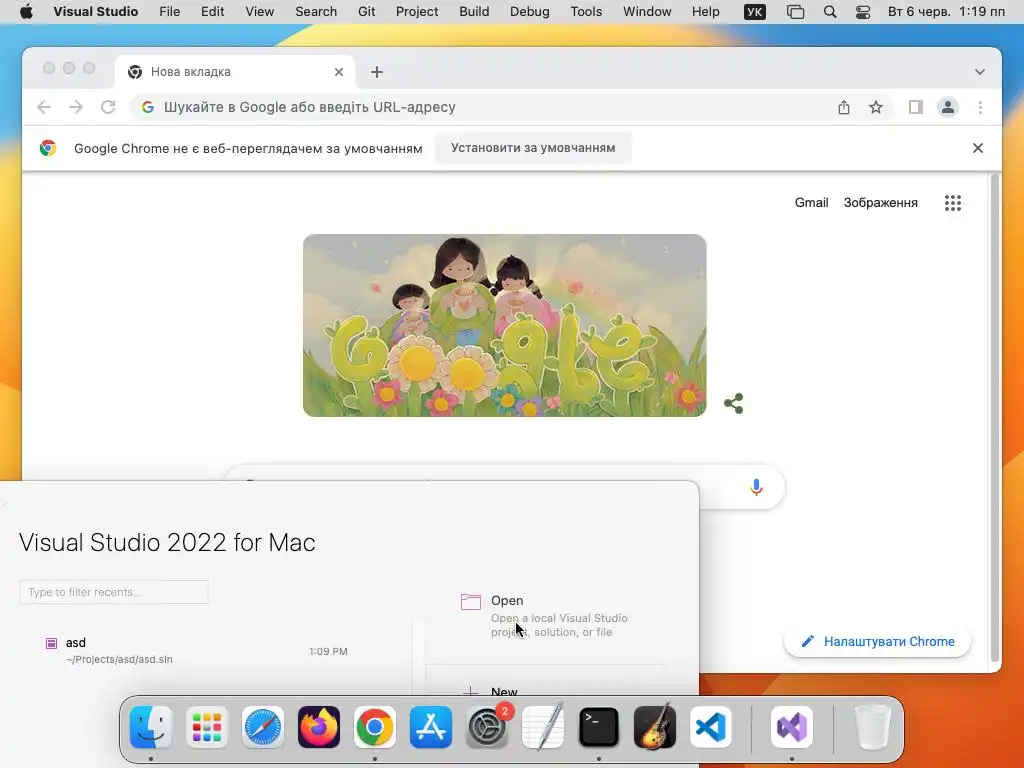Click the 1:09 PM timestamp of asd
1024x768 pixels.
(328, 651)
